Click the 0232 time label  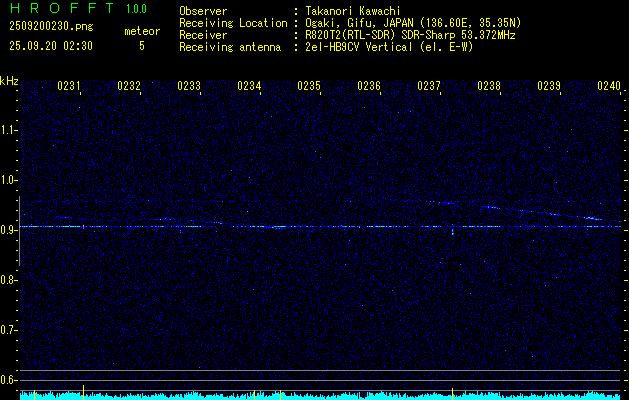pos(129,86)
